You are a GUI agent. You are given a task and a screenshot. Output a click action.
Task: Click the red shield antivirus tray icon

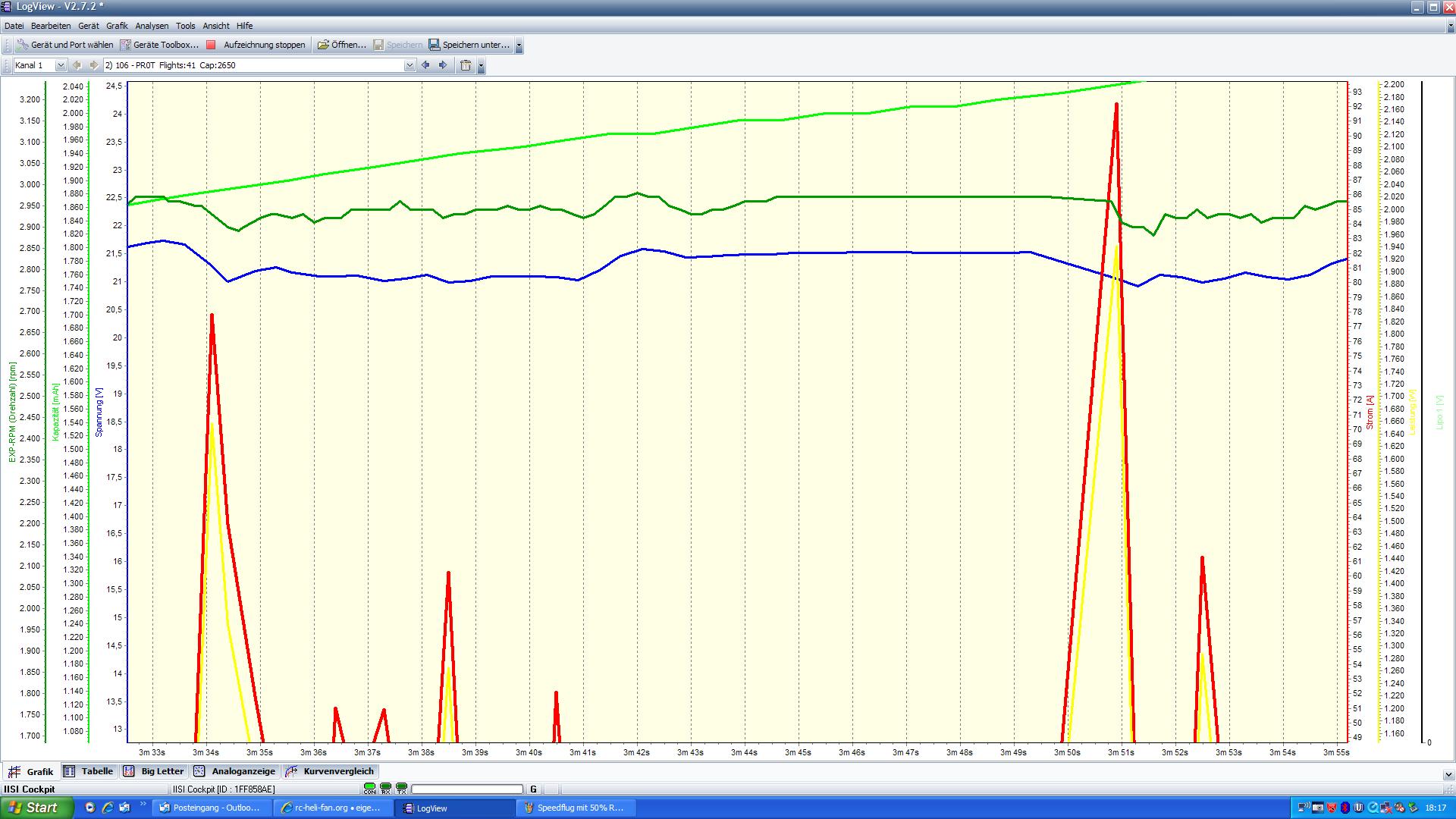click(1333, 808)
